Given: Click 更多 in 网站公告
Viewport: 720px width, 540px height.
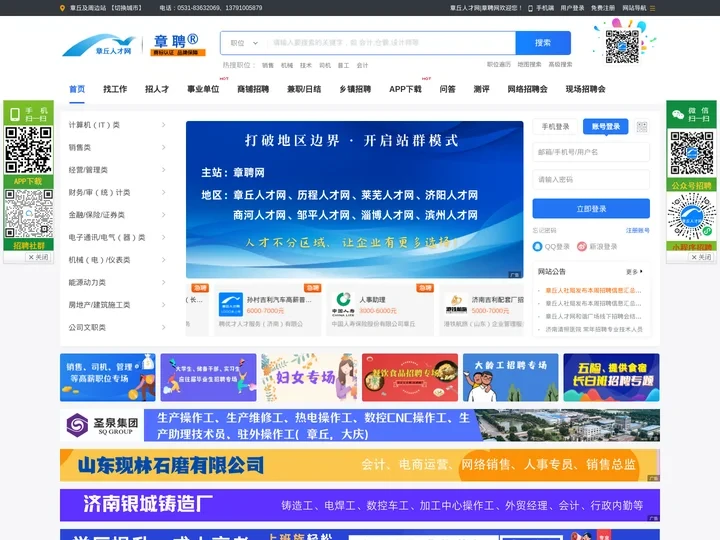Looking at the screenshot, I should 634,272.
